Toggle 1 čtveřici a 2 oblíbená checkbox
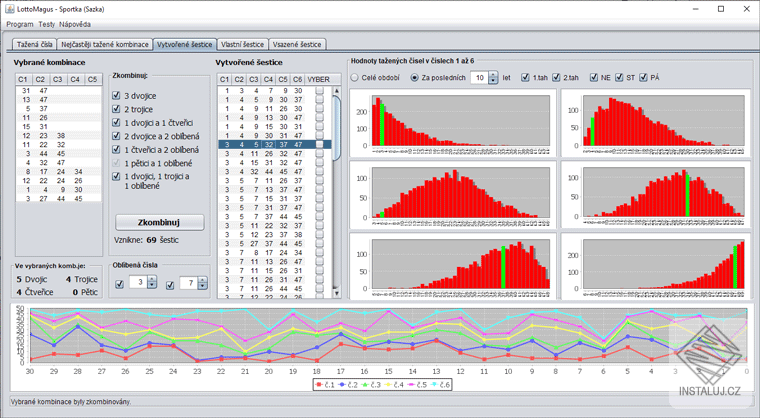 [116, 150]
